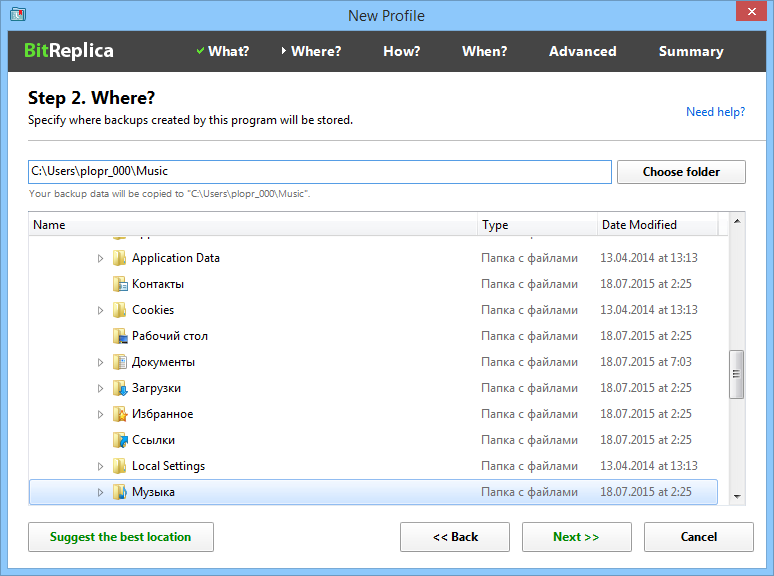Select the Cookies folder name

tap(153, 310)
